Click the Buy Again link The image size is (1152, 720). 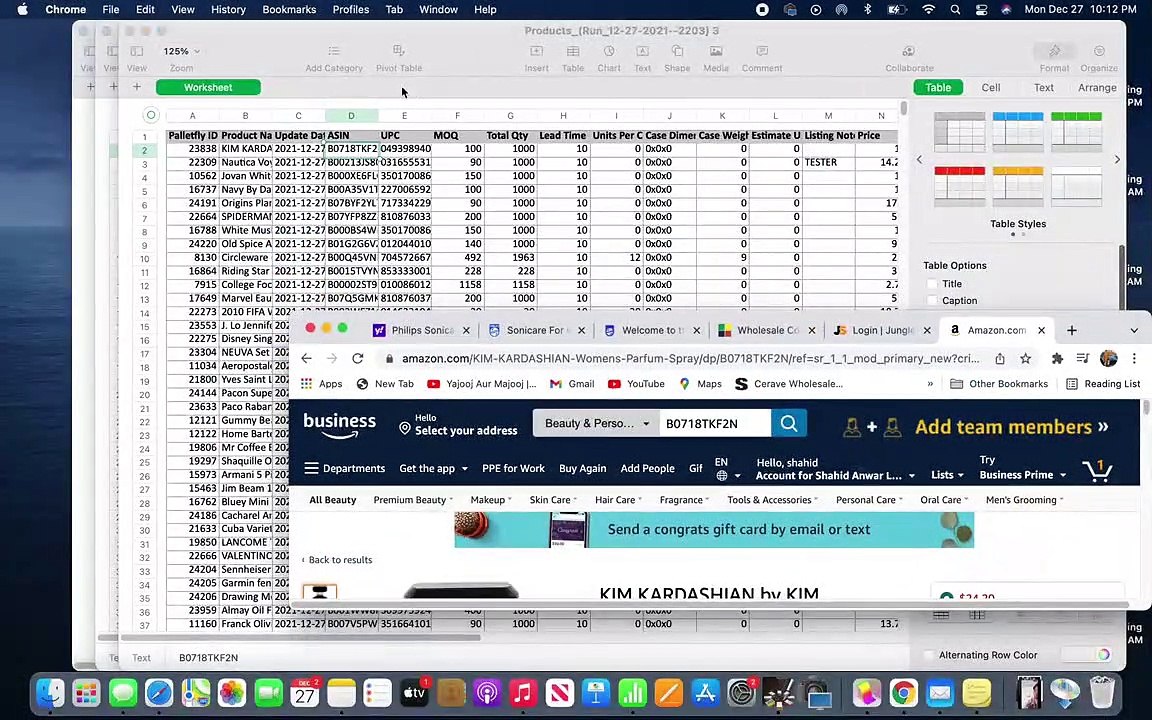click(583, 468)
